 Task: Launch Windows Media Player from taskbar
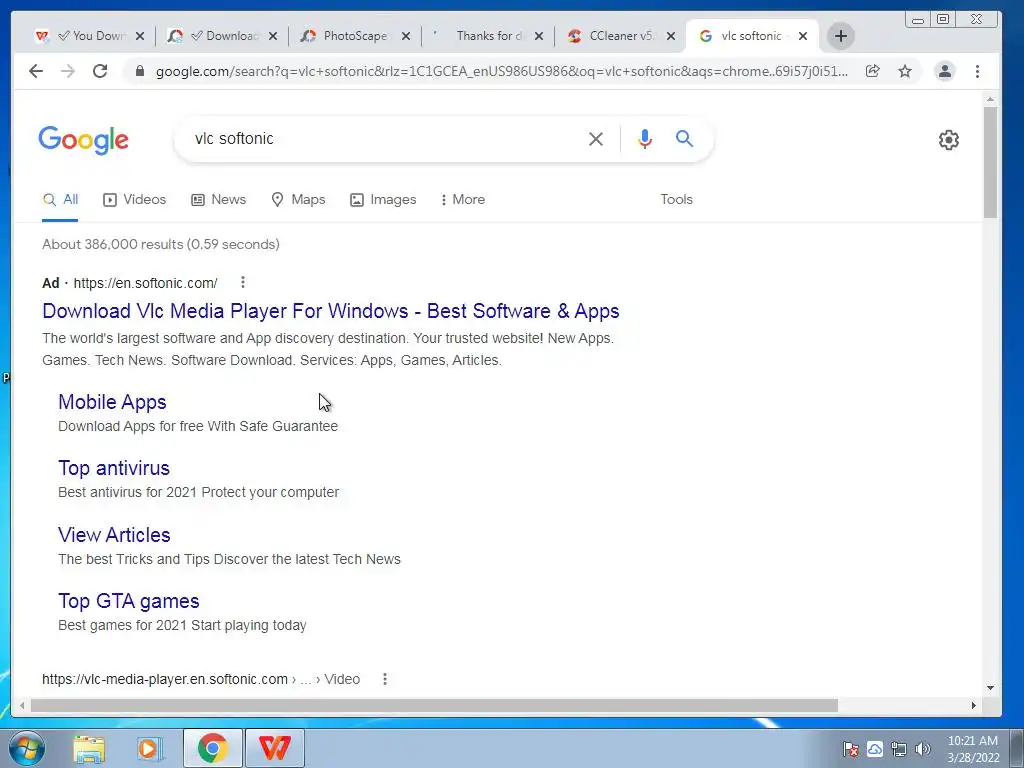tap(150, 748)
